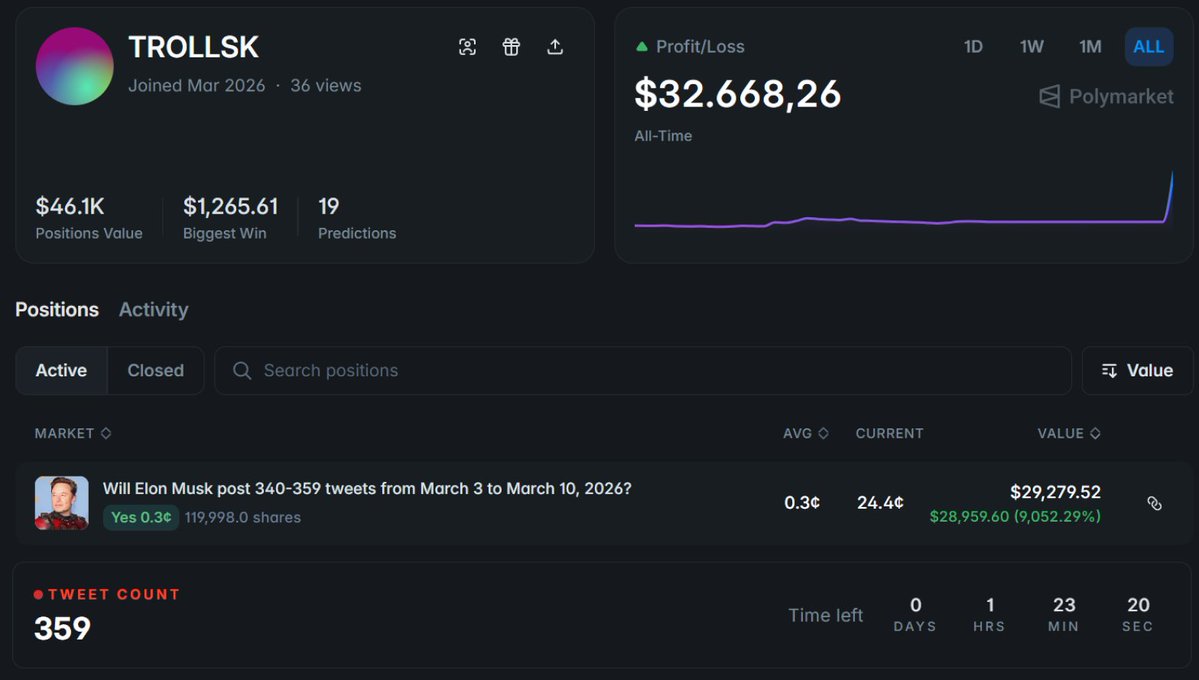This screenshot has height=680, width=1199.
Task: Click the 36 views text
Action: [326, 86]
